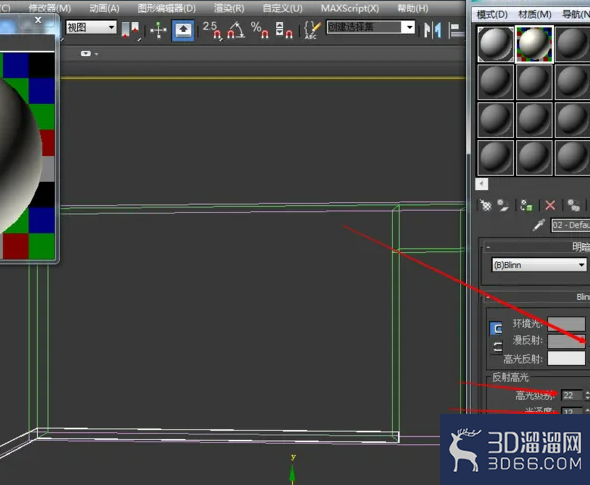Image resolution: width=590 pixels, height=485 pixels.
Task: Click the red X Reset Map icon
Action: 550,205
